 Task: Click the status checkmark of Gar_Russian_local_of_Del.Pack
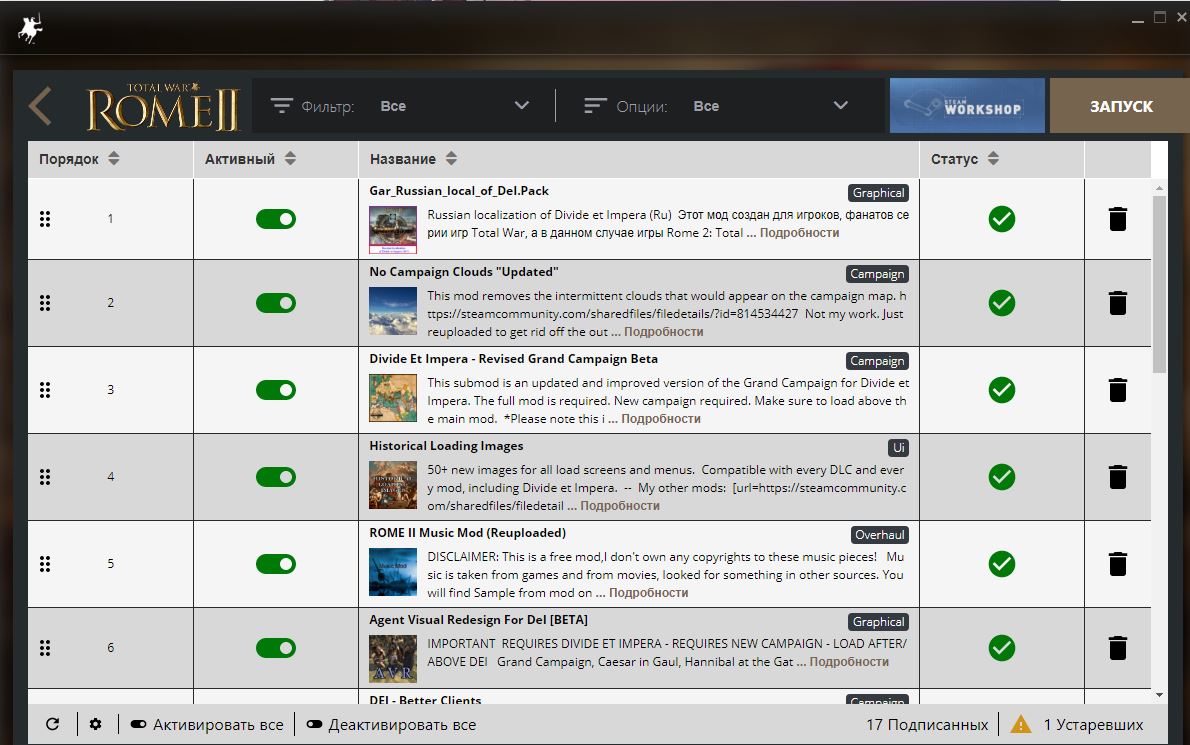(1002, 219)
